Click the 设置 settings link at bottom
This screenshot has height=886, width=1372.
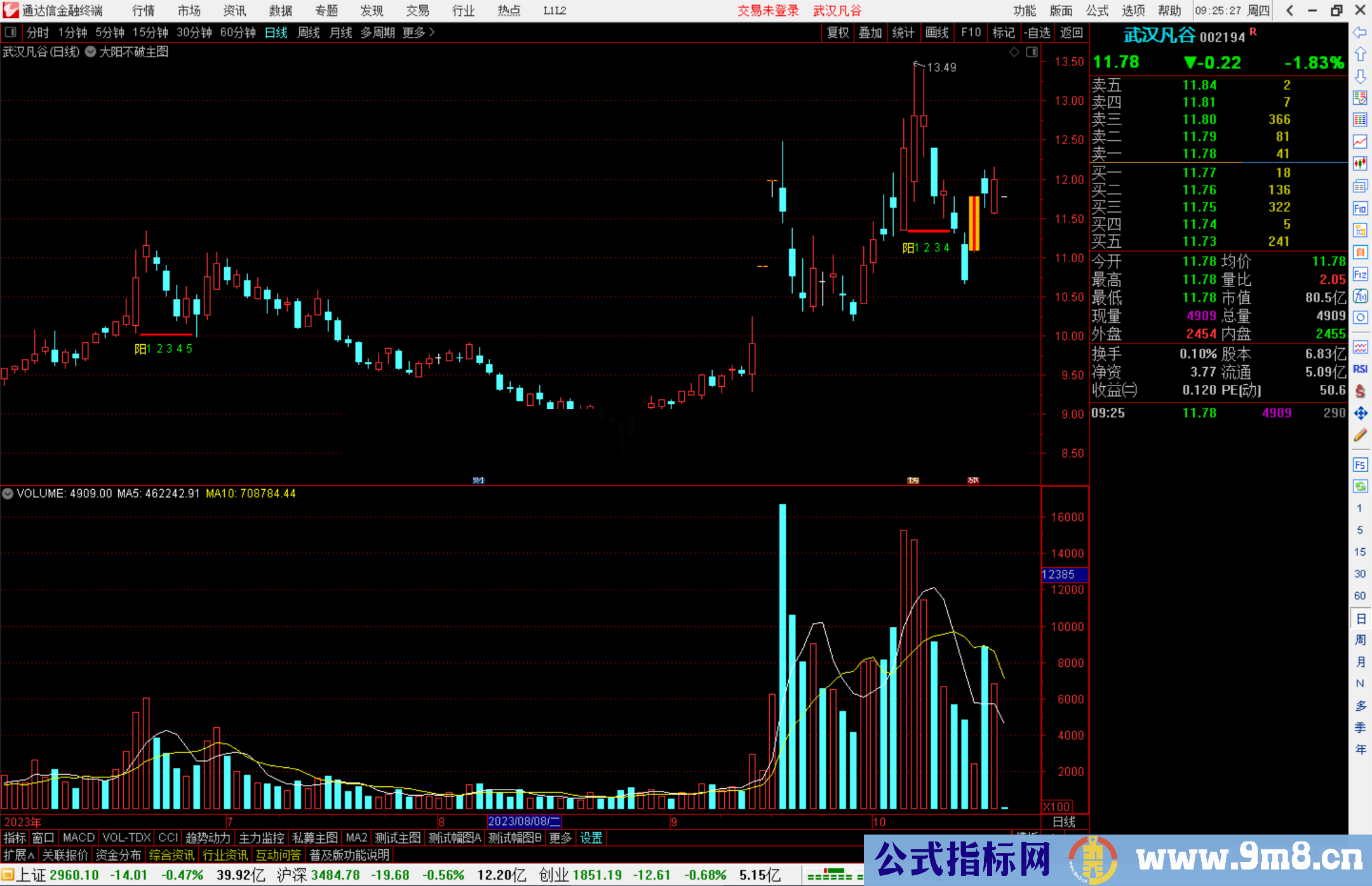click(591, 838)
